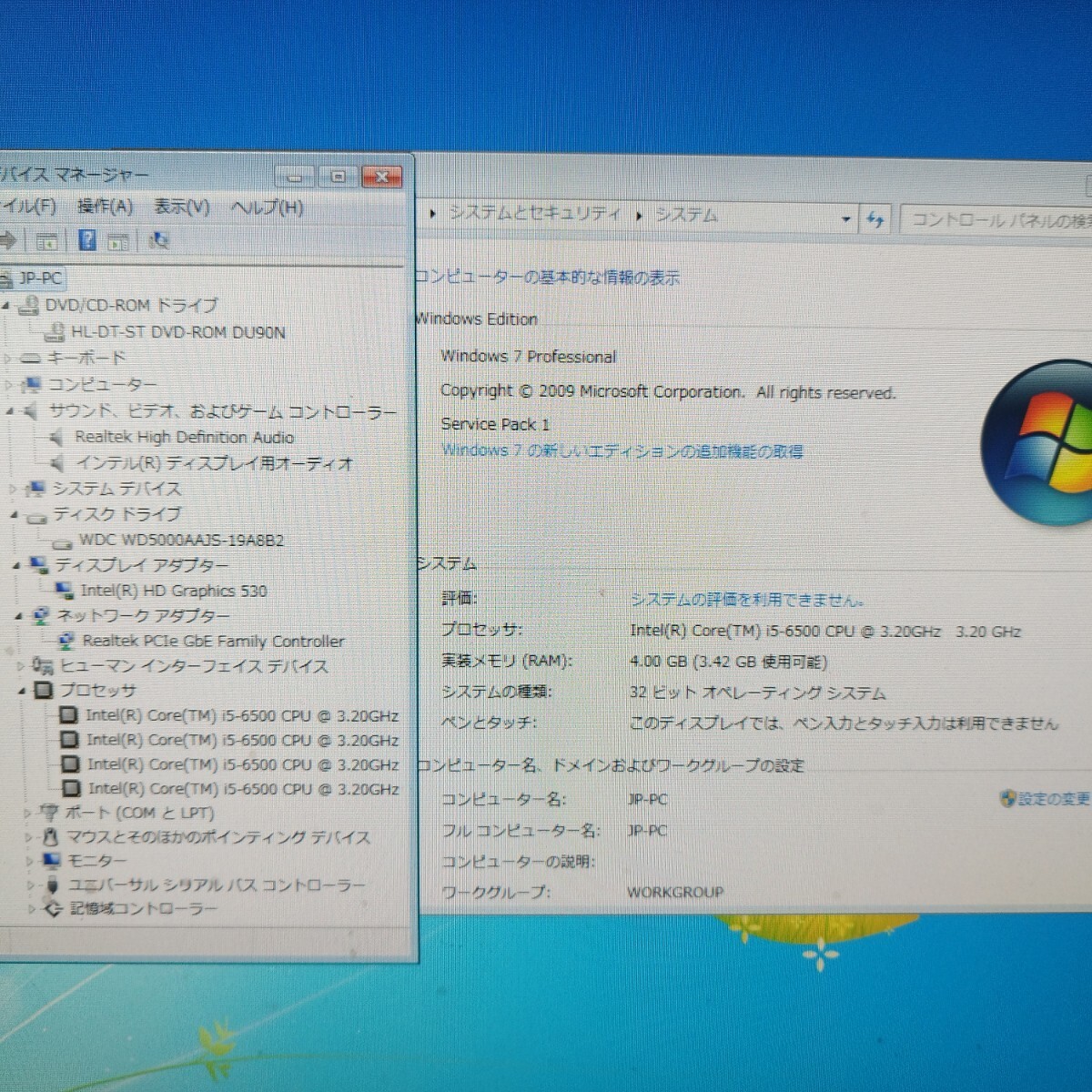Click the システムとセキュリティ breadcrumb in System window

point(534,214)
